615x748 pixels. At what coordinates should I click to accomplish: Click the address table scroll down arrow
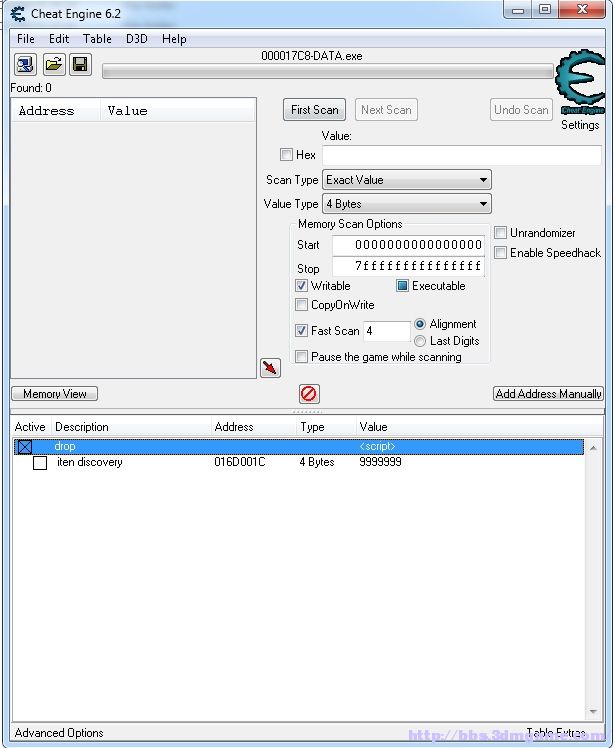593,712
